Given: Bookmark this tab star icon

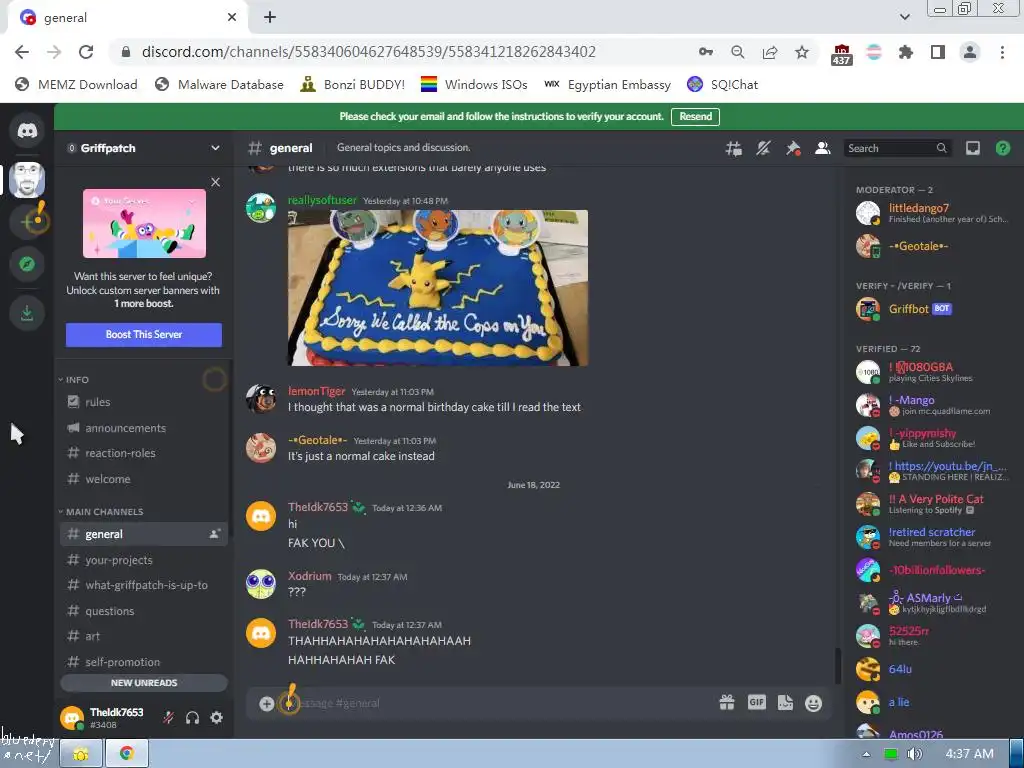Looking at the screenshot, I should pos(802,52).
